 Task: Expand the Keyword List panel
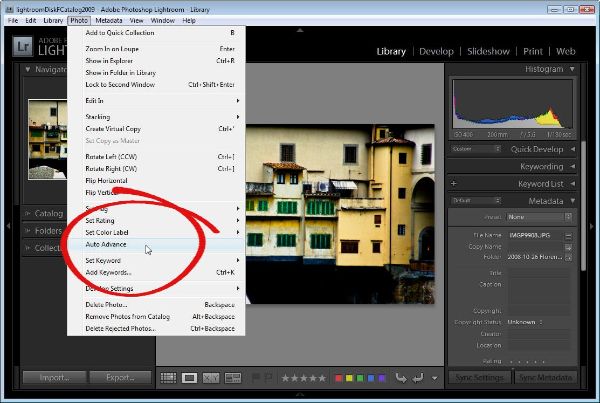coord(573,184)
